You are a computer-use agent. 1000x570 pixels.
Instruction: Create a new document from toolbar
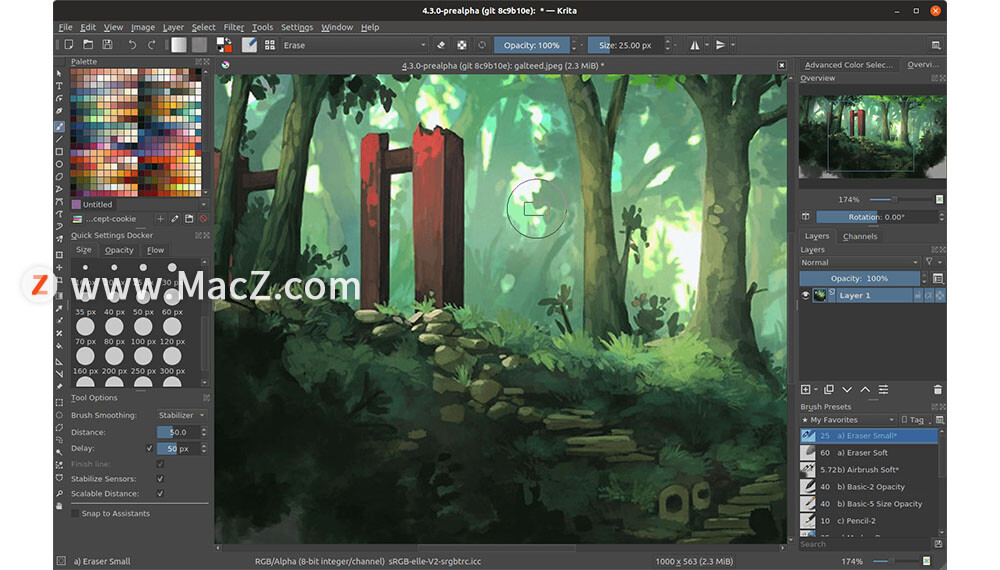pos(69,45)
